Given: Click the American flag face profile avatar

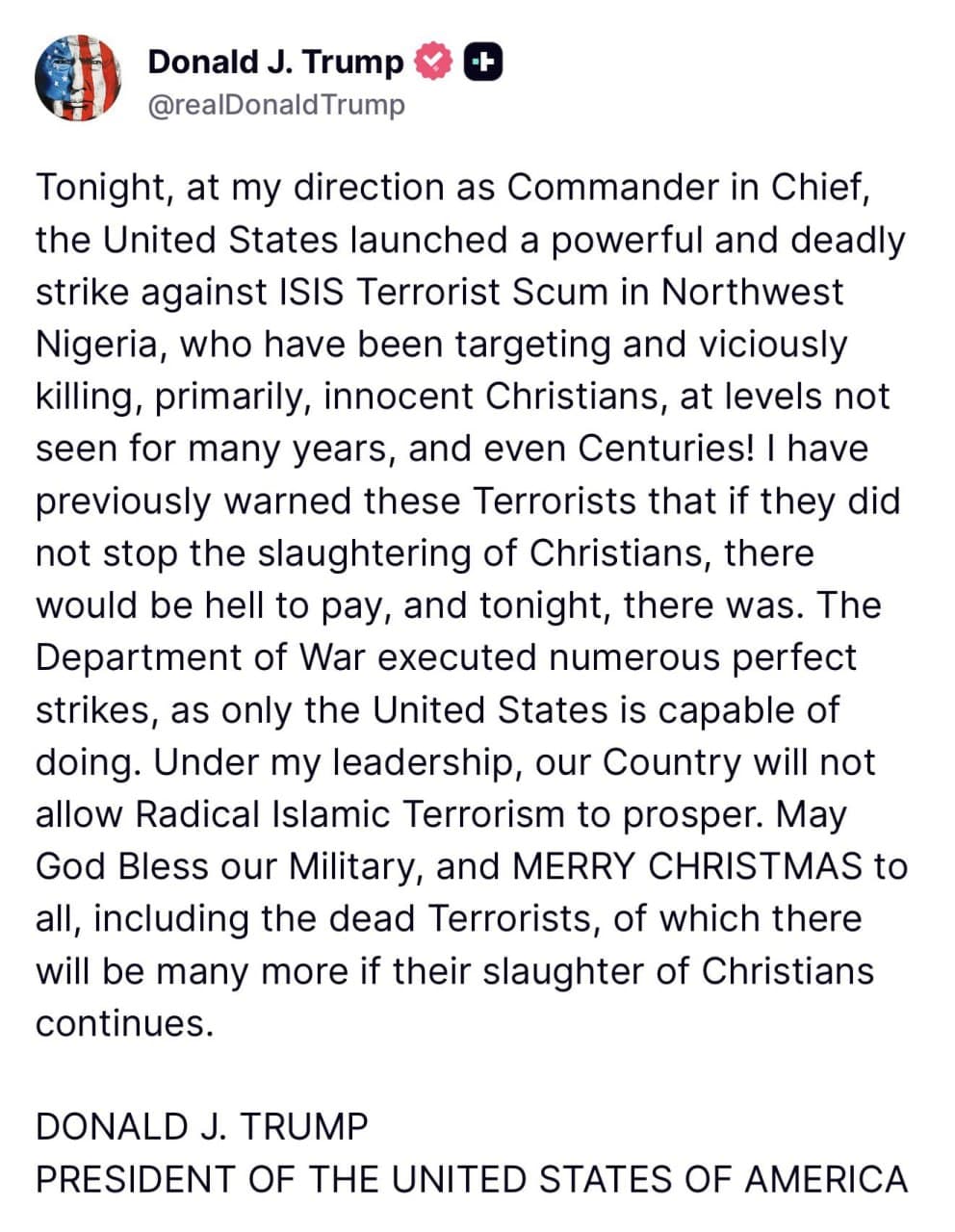Looking at the screenshot, I should click(79, 79).
